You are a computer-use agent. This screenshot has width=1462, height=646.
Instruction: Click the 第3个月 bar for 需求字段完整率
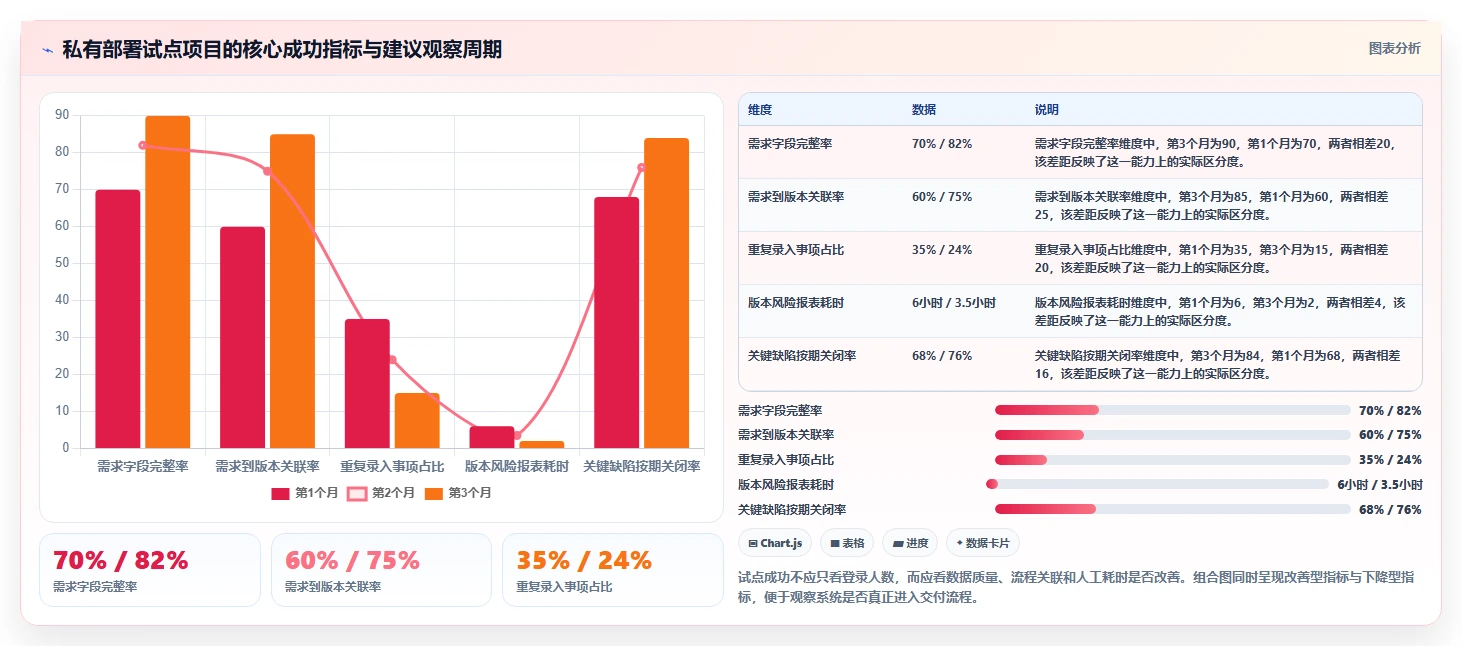[x=167, y=282]
